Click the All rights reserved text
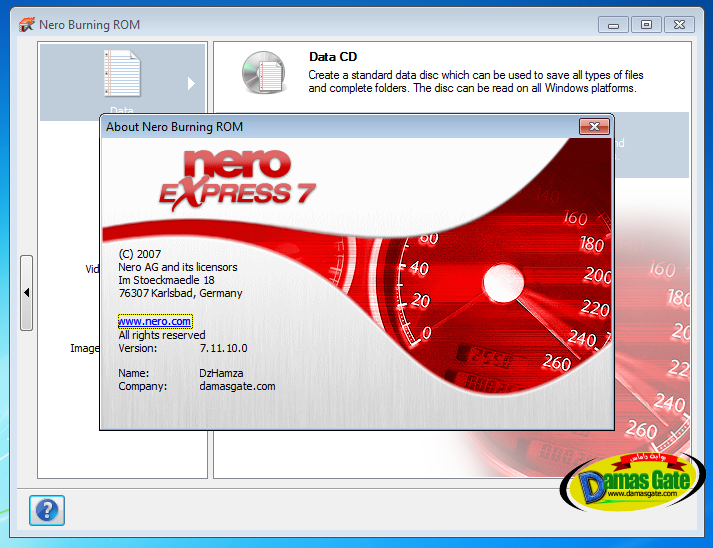Screen dimensions: 713x548 coord(162,335)
